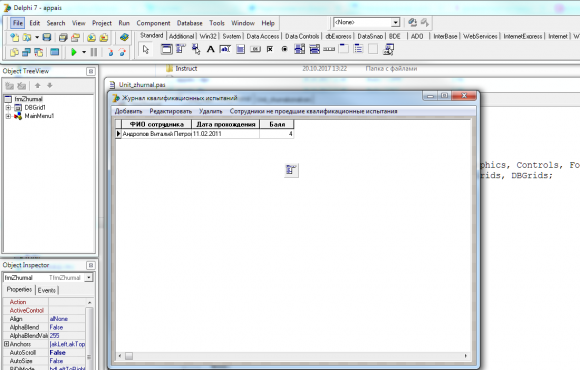The width and height of the screenshot is (580, 370).
Task: Open the Object Inspector component dropdown
Action: (89, 278)
